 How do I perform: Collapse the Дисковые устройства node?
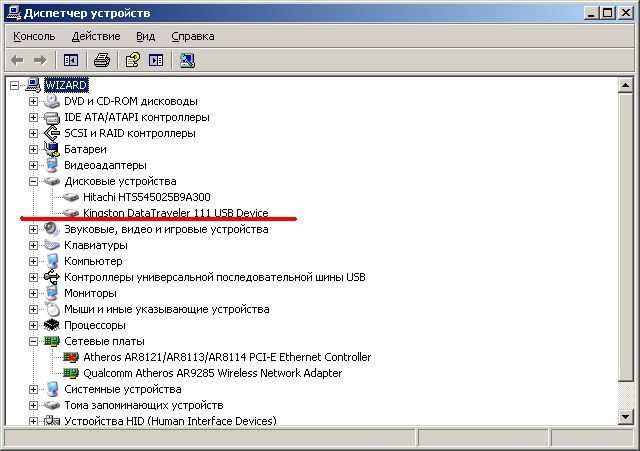pos(33,182)
